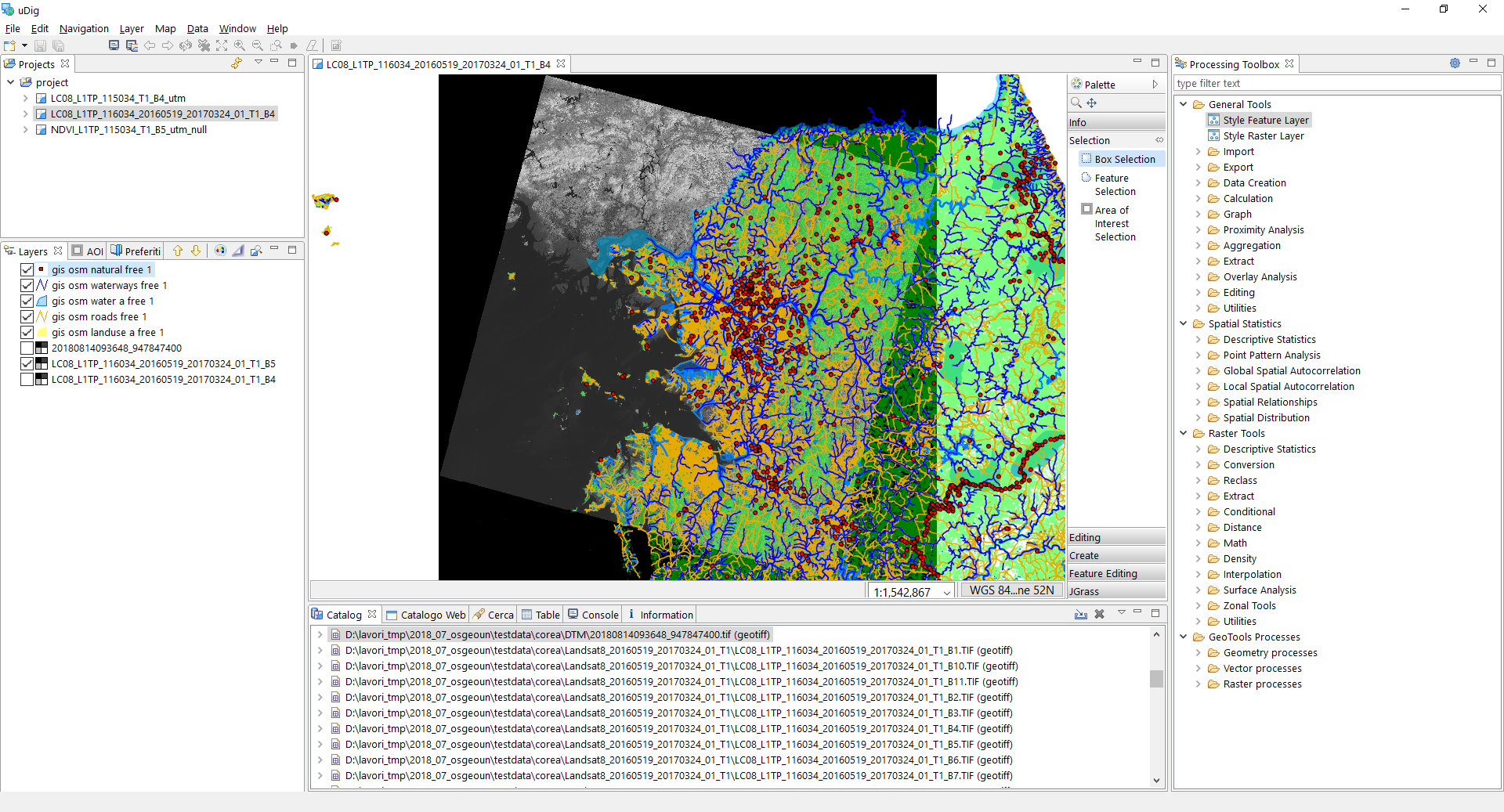Click the WGS 84 CRS button
Viewport: 1504px width, 812px height.
[x=1011, y=590]
